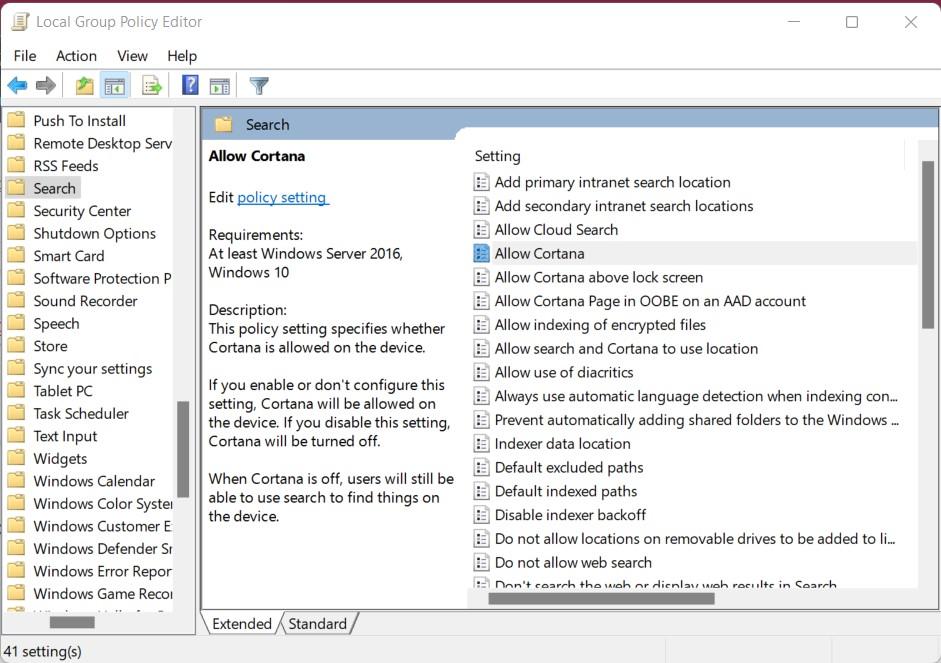Switch to the Standard tab
The height and width of the screenshot is (663, 941).
click(317, 624)
